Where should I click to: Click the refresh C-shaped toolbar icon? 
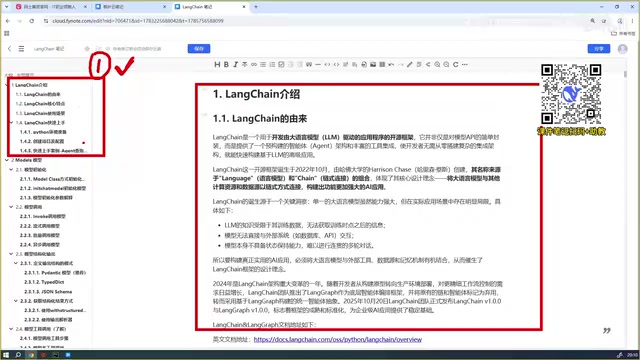pos(456,64)
